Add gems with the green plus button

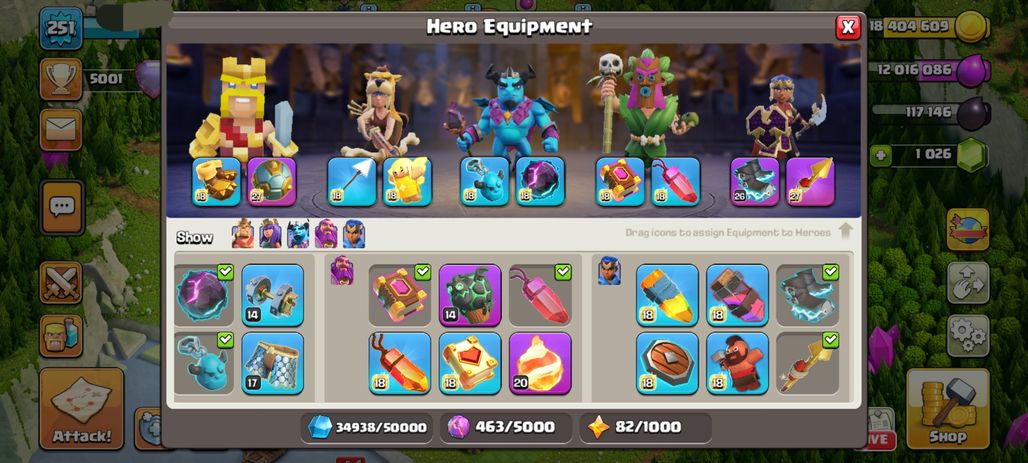(x=880, y=156)
